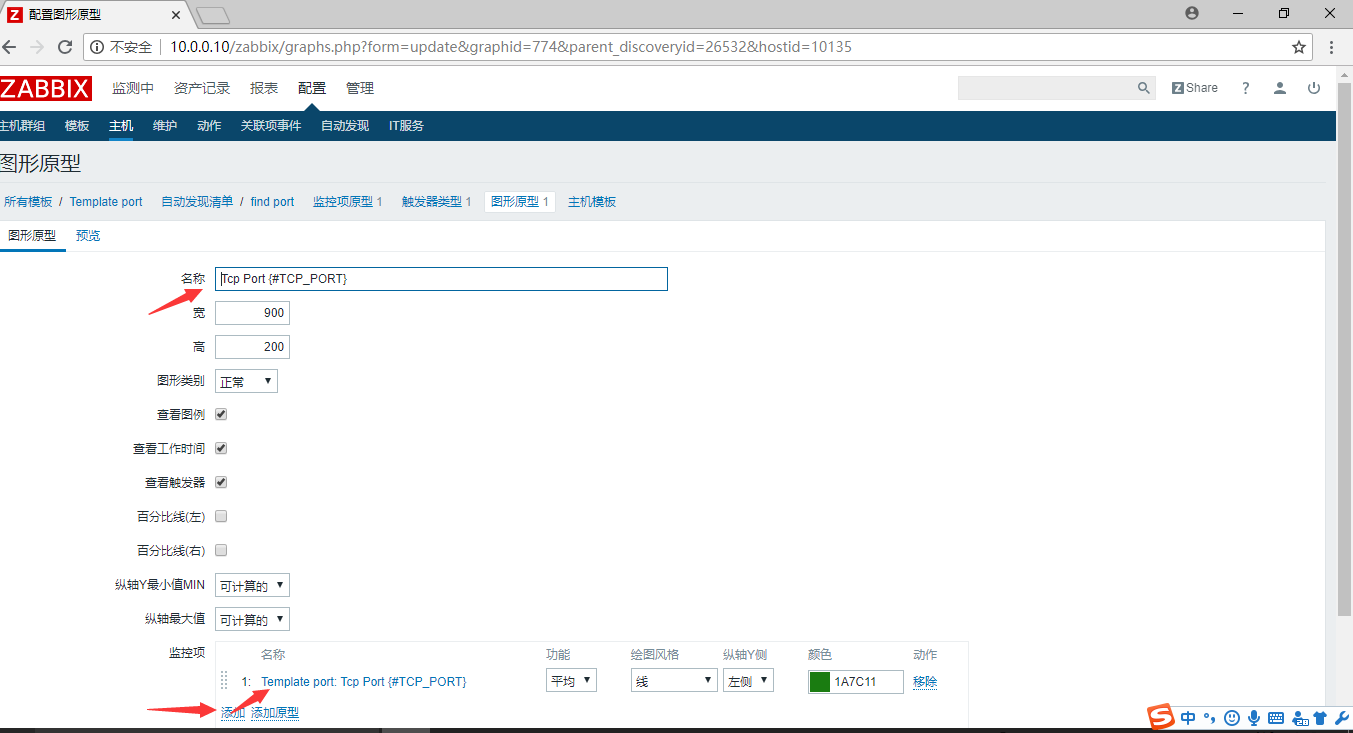1353x733 pixels.
Task: Open Chrome three-dot menu
Action: tap(1332, 47)
